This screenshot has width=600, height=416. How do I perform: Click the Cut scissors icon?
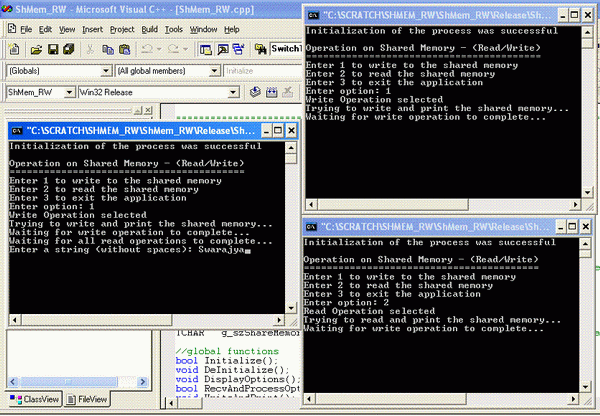(90, 49)
